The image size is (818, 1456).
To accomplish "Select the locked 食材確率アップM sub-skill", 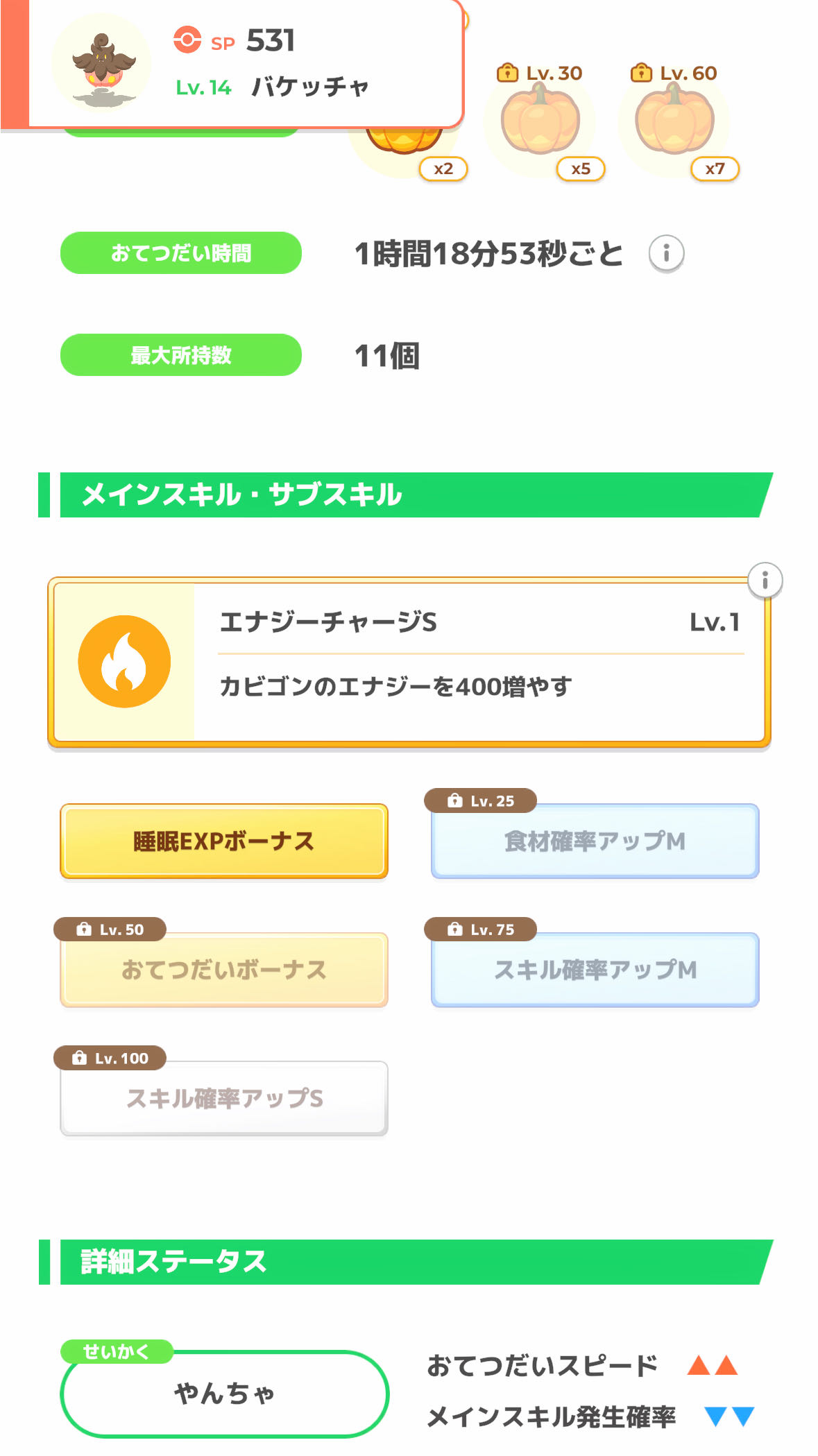I will coord(595,841).
